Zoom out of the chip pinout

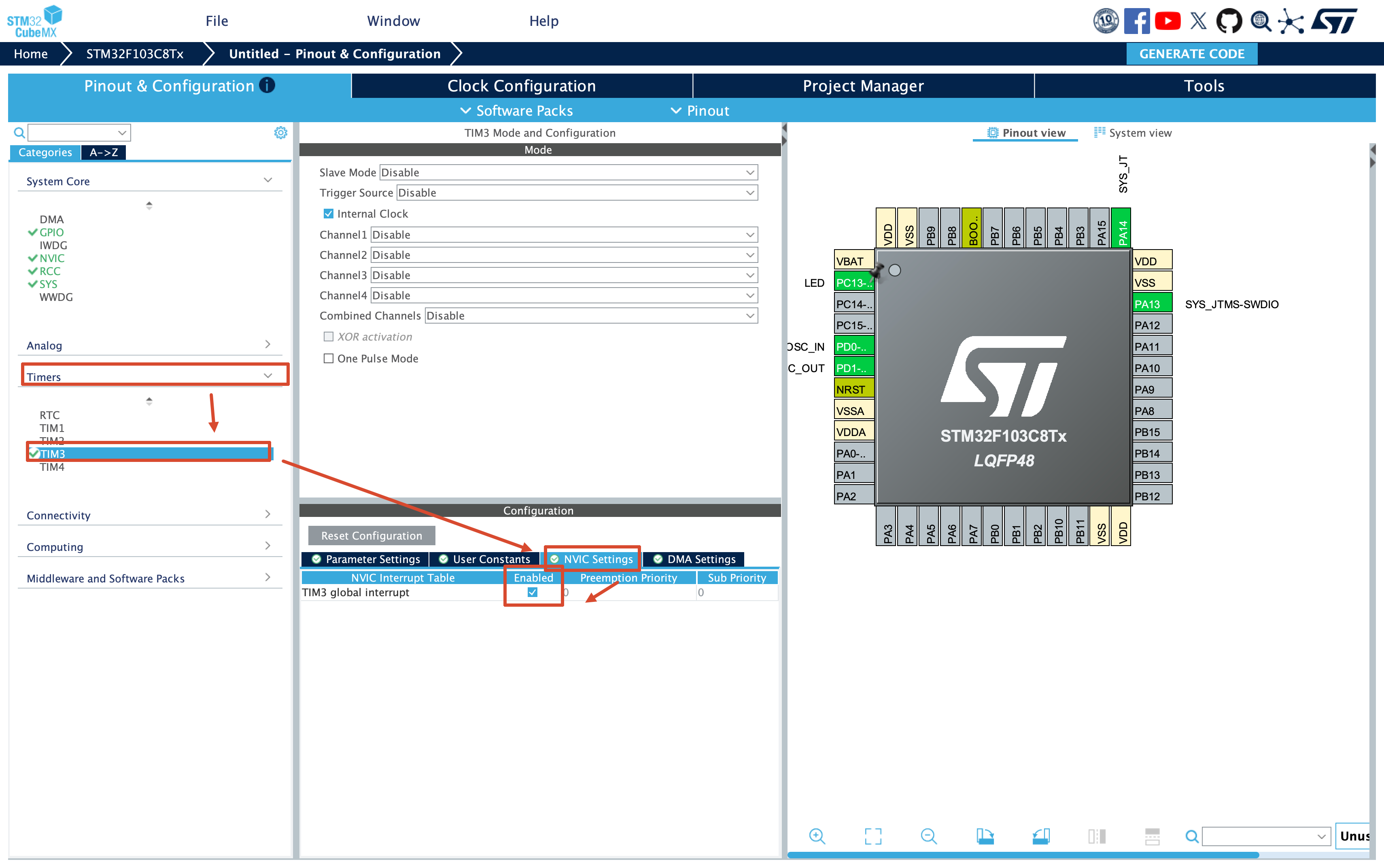pos(929,836)
